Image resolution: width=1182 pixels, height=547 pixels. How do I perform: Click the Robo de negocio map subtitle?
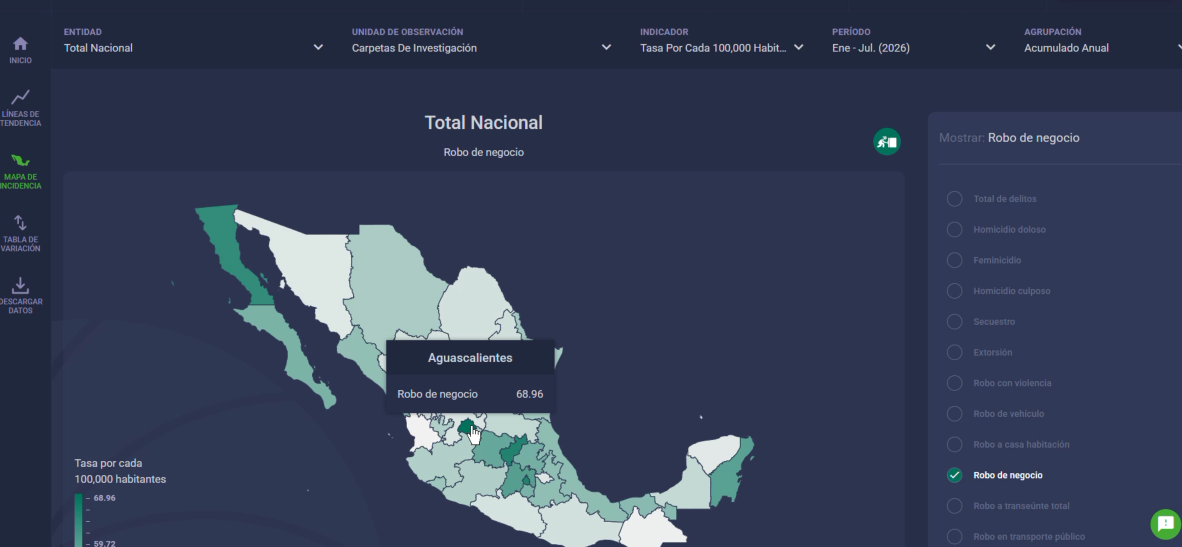483,152
